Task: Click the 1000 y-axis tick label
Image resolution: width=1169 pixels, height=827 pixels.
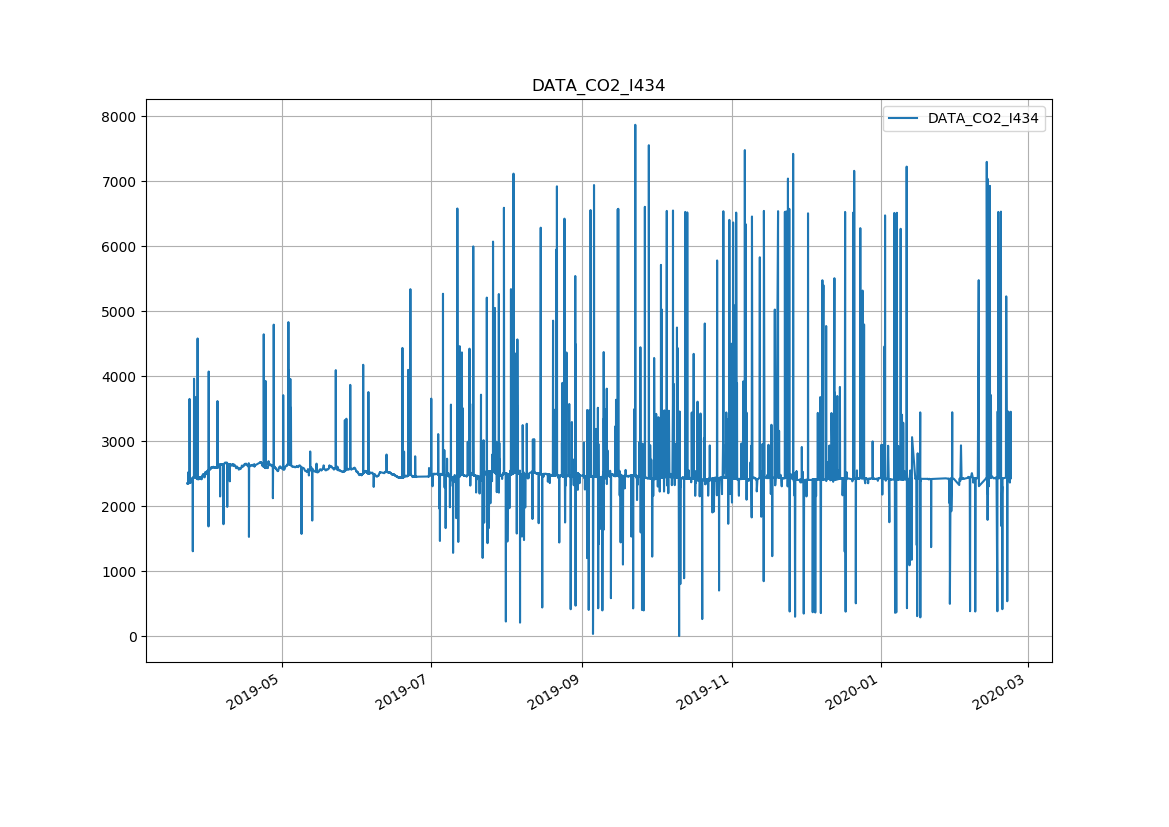Action: (120, 572)
